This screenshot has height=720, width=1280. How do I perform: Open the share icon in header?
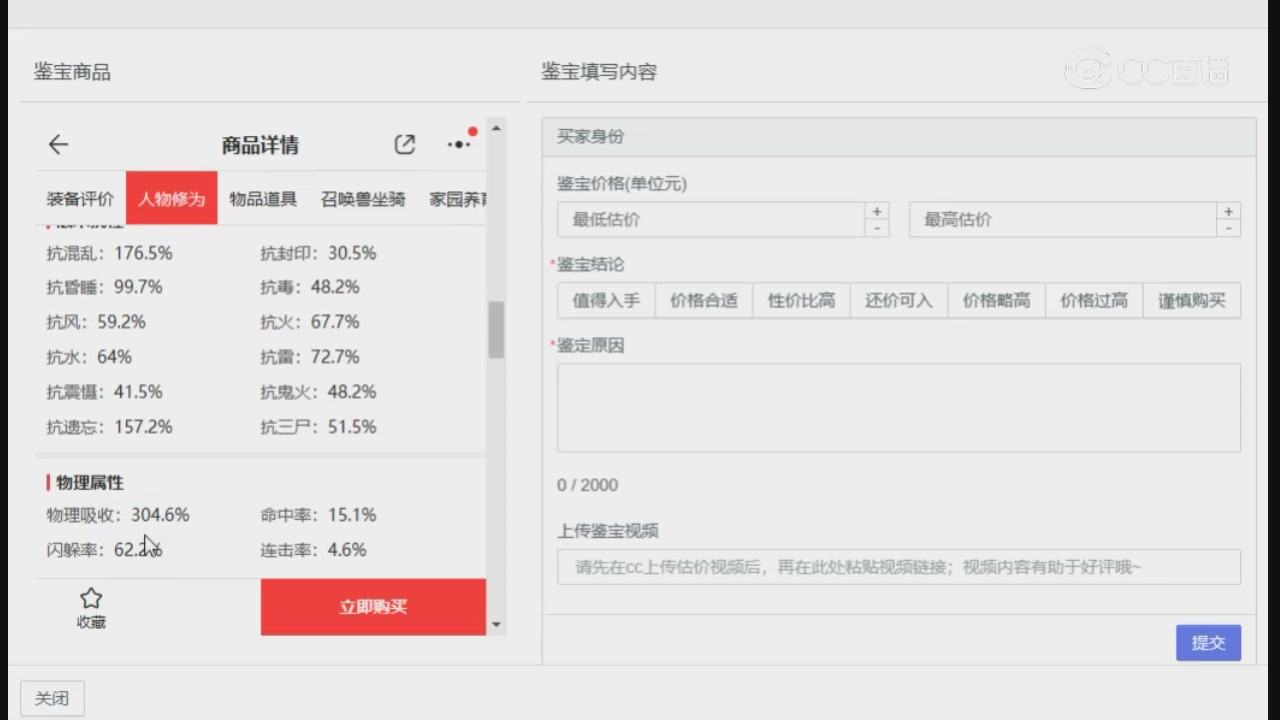pos(404,145)
